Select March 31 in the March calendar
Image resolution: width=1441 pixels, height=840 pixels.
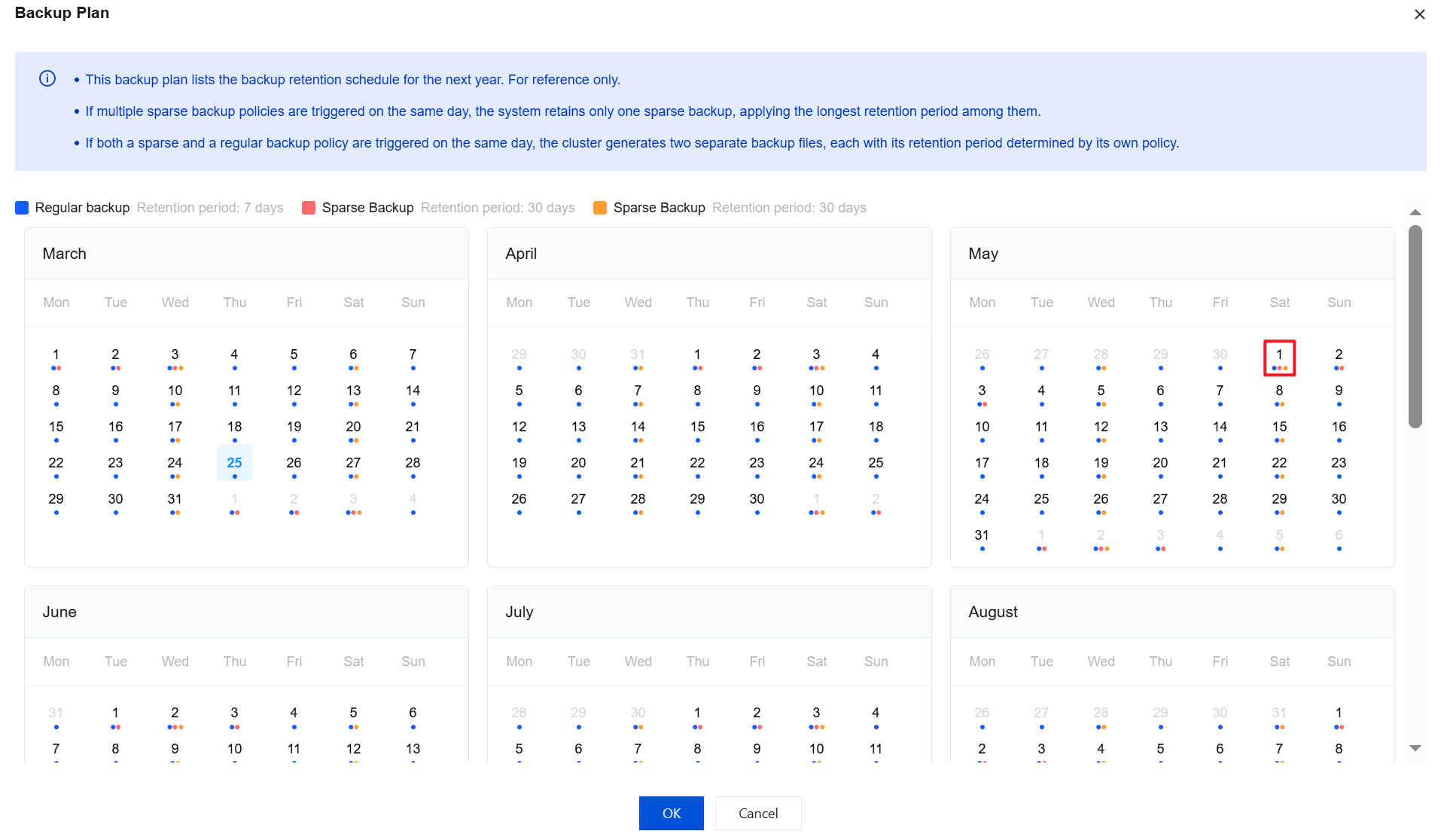point(175,499)
